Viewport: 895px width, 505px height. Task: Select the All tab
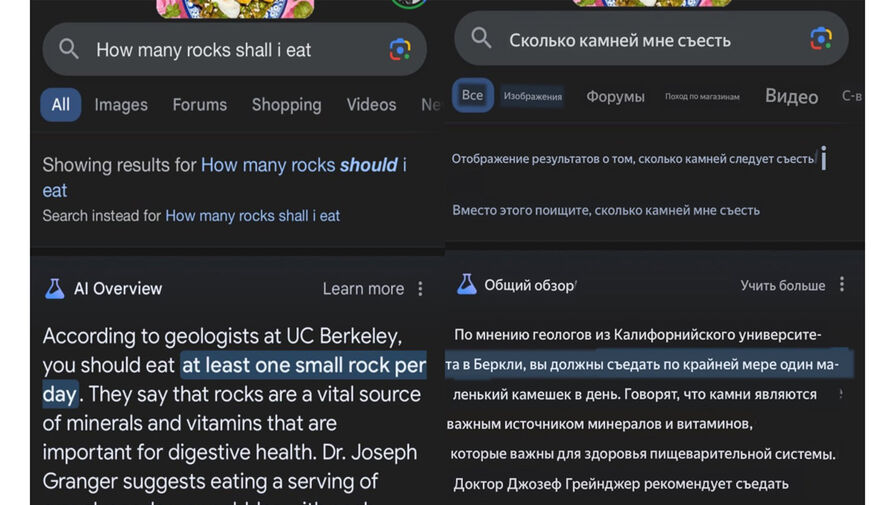tap(61, 105)
